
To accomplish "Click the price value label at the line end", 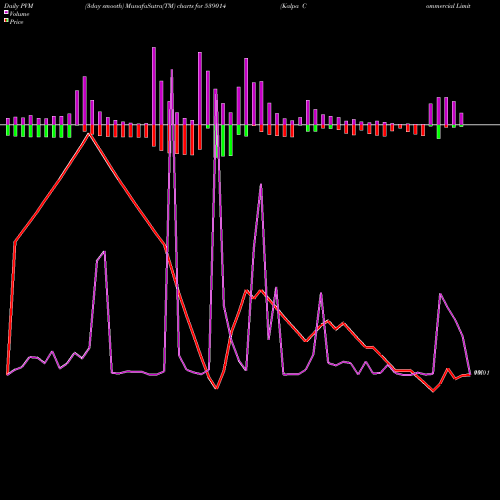I will pyautogui.click(x=481, y=373).
